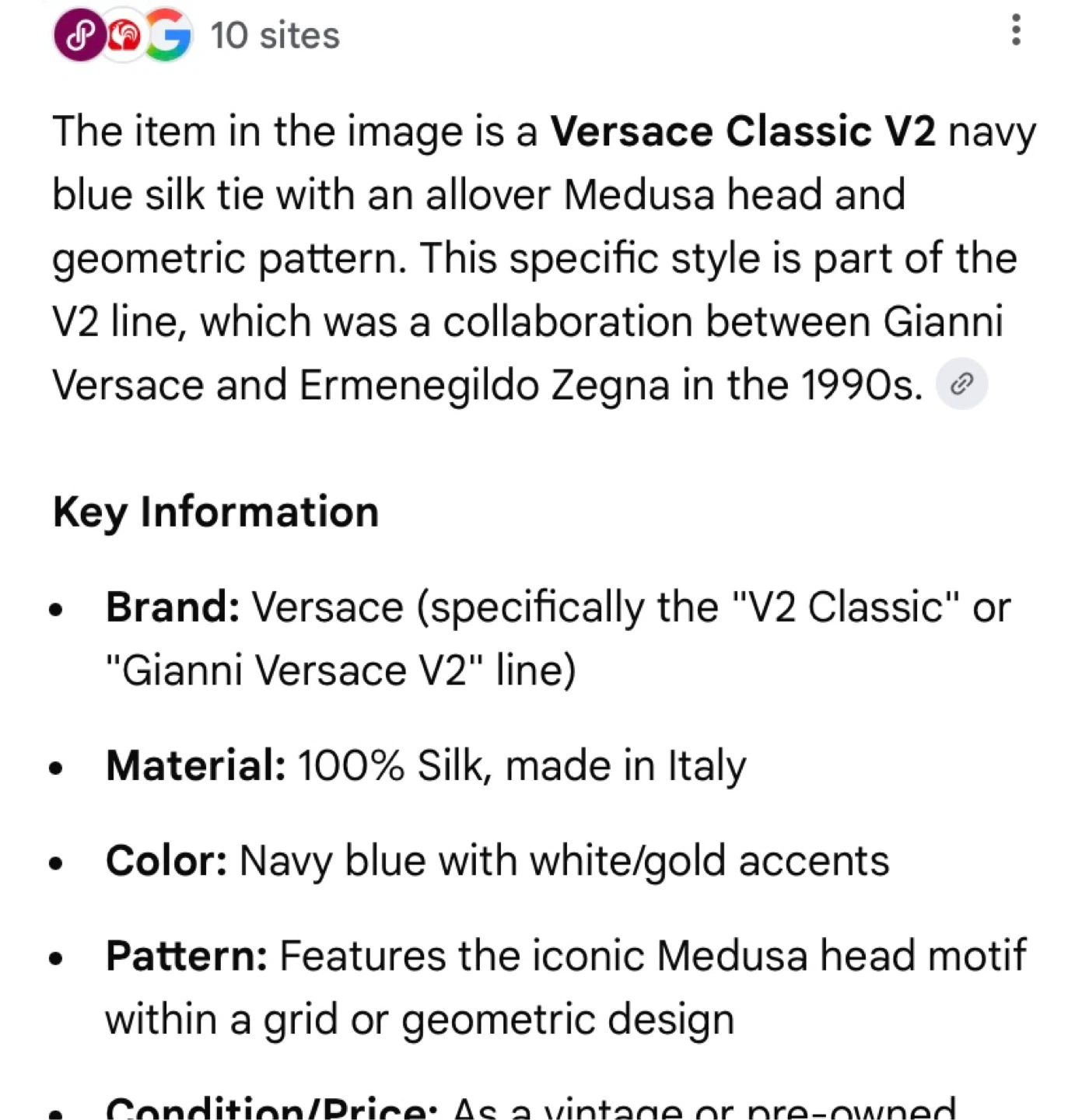This screenshot has height=1120, width=1089.
Task: Open the 10 sites source list
Action: pyautogui.click(x=275, y=36)
